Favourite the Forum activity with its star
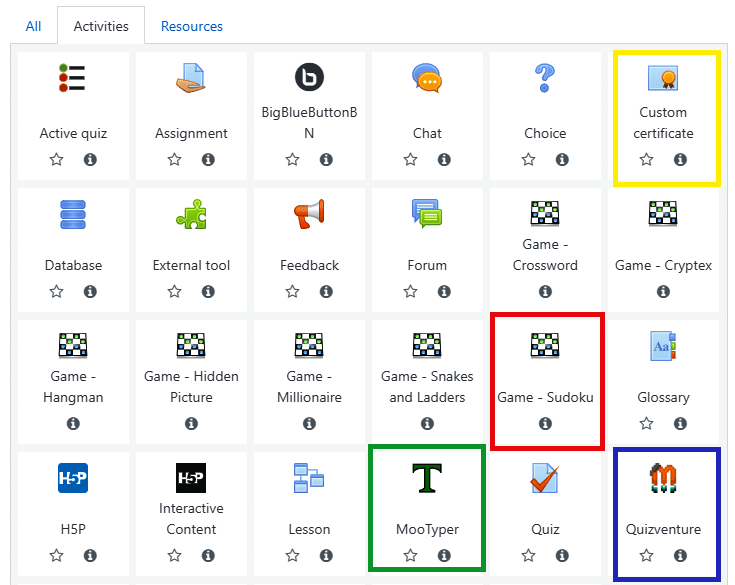Viewport: 735px width, 585px height. click(411, 292)
